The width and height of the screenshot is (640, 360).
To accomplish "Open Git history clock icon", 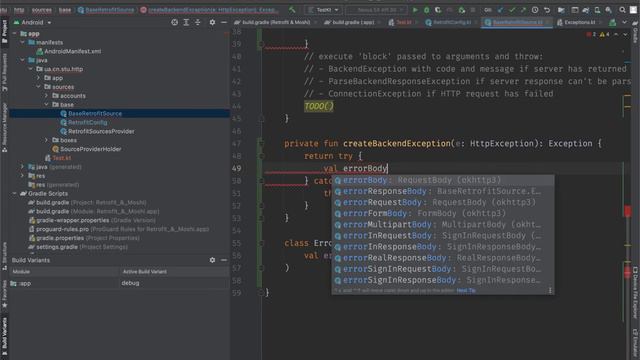I will point(535,9).
